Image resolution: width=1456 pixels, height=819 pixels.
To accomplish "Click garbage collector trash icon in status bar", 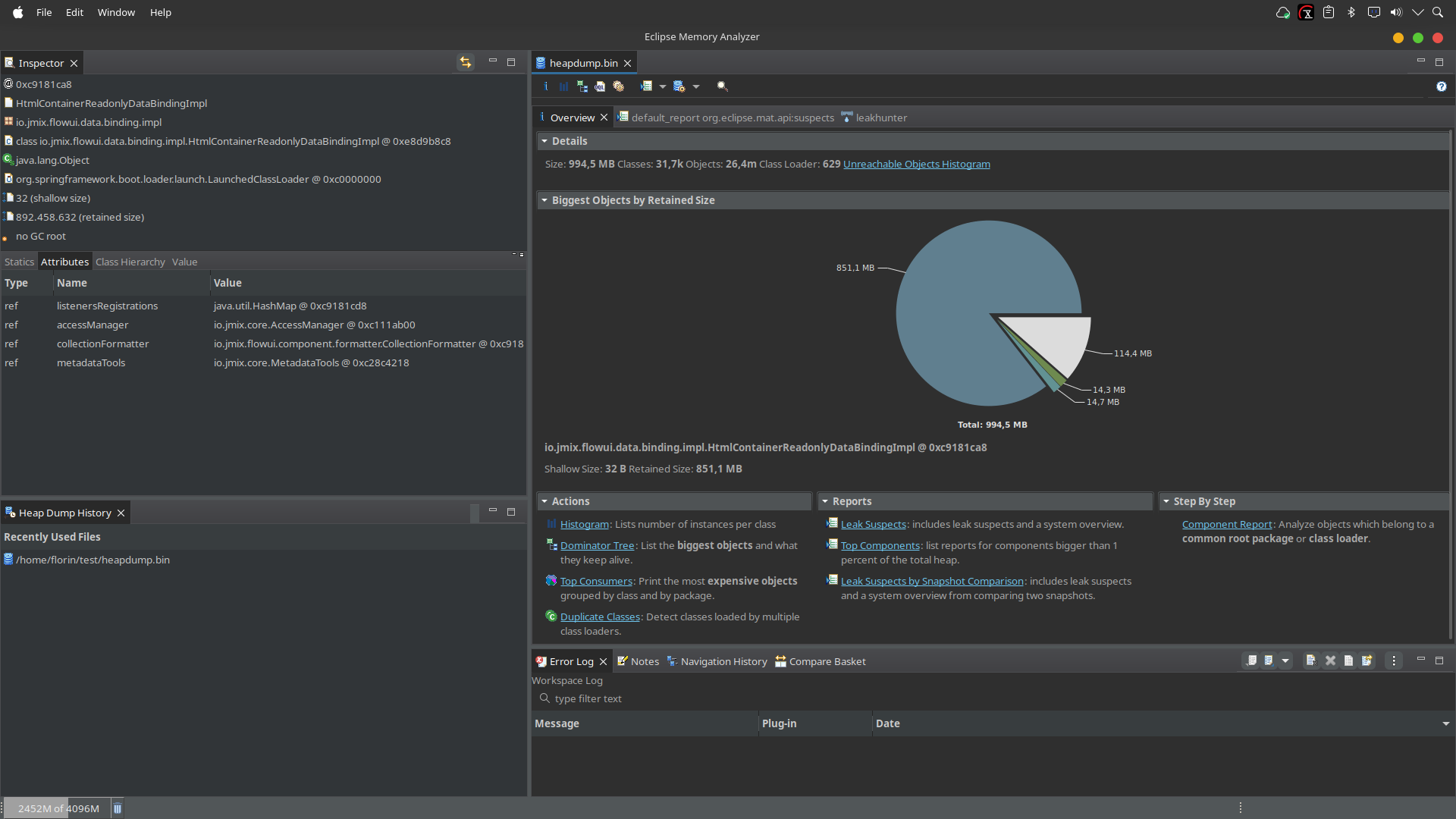I will tap(118, 808).
